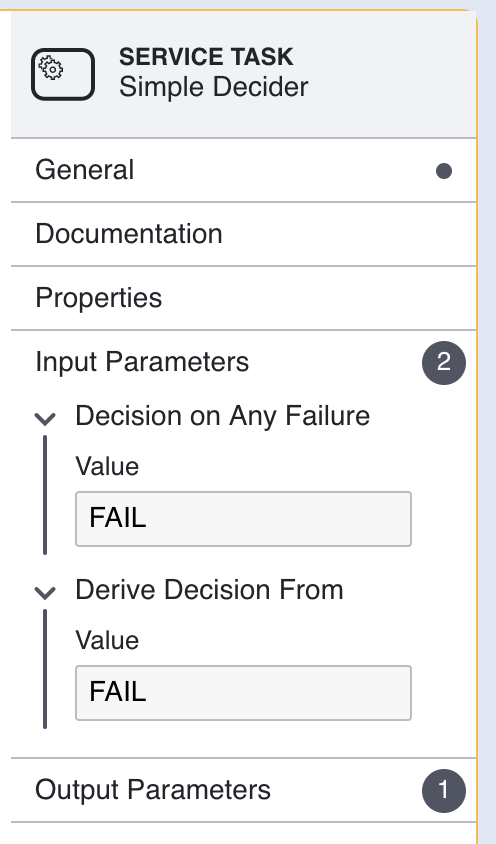
Task: Click the Decision on Any Failure value field
Action: point(243,519)
